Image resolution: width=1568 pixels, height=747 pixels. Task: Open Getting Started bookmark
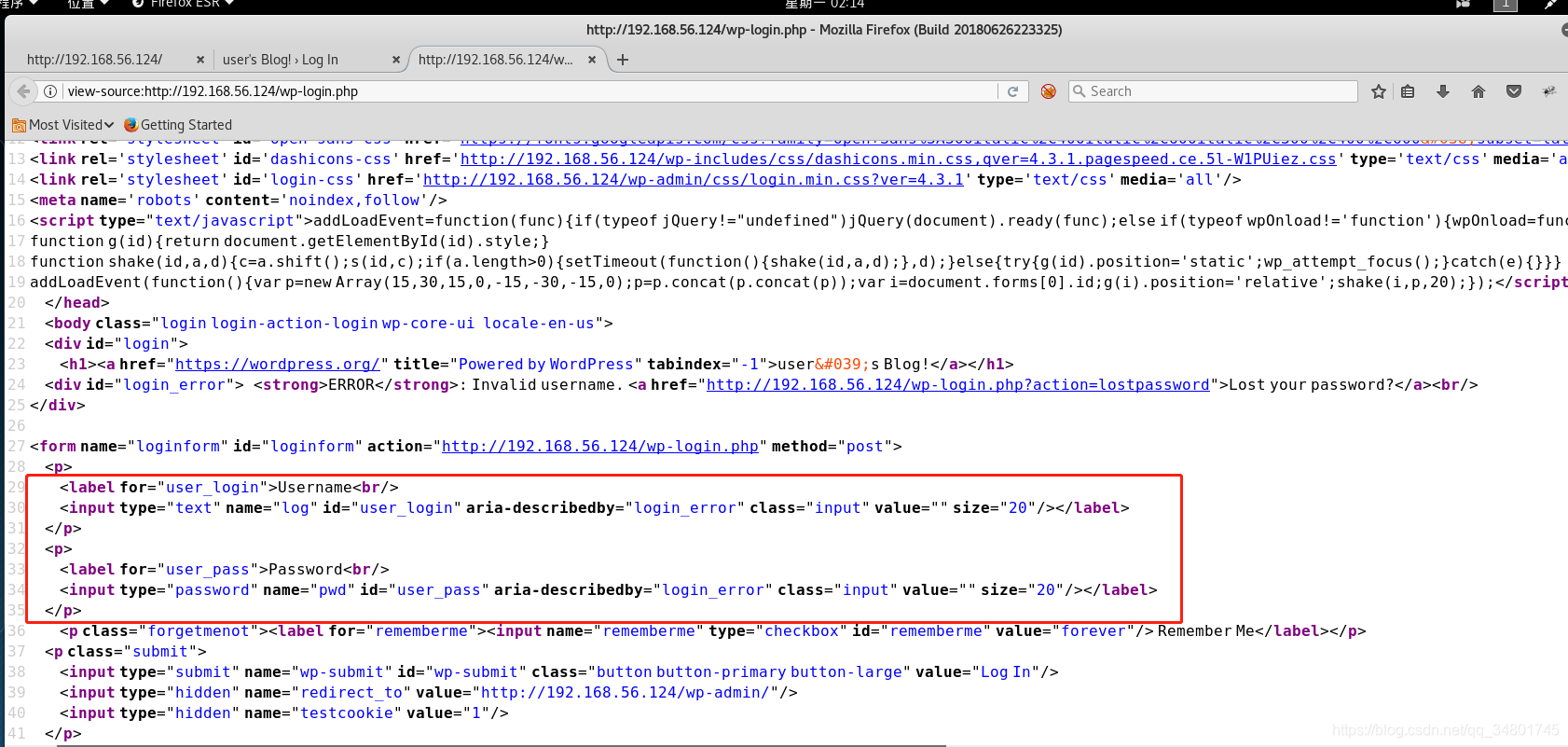coord(178,125)
